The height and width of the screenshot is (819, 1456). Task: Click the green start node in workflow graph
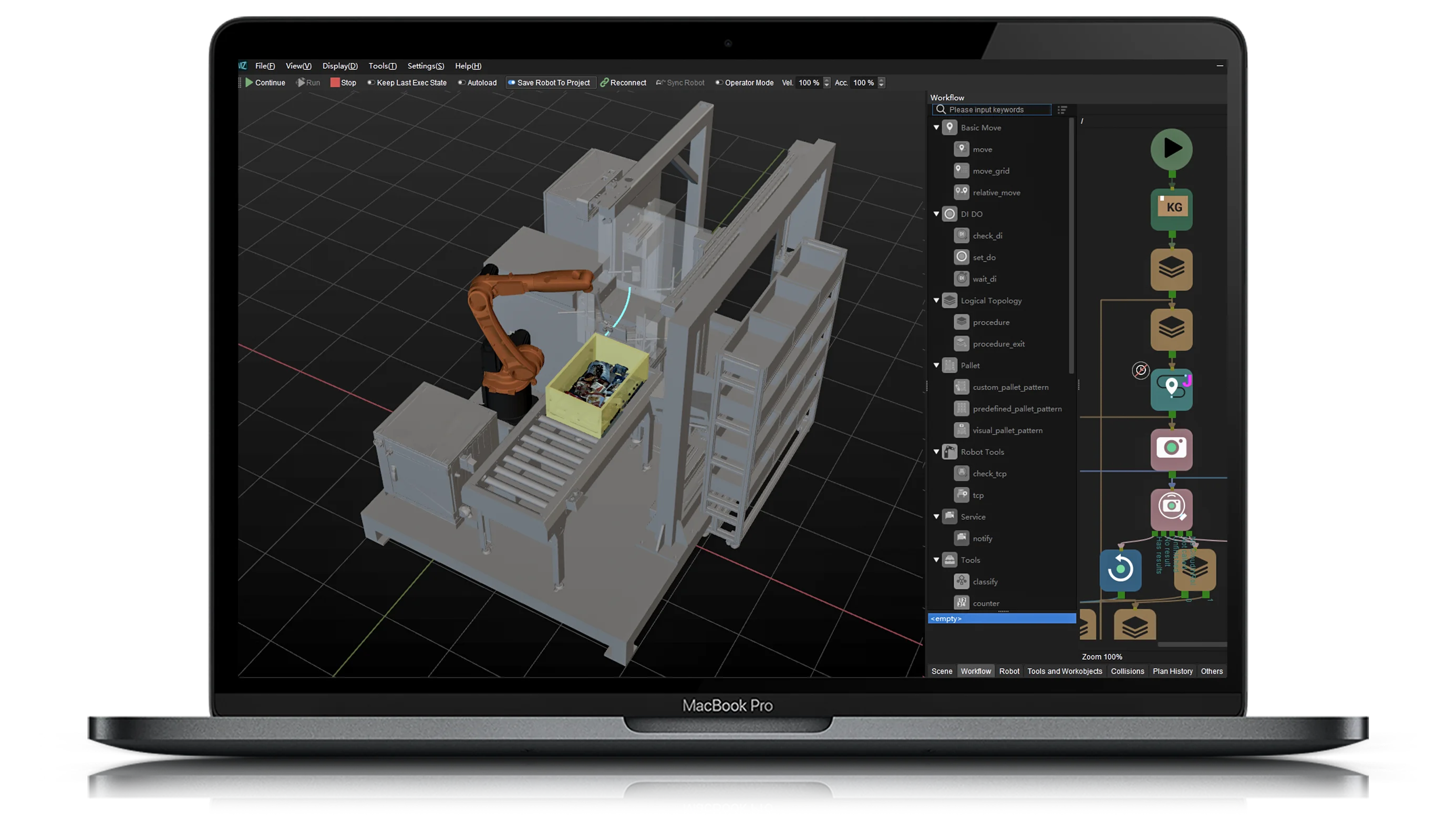[1172, 149]
